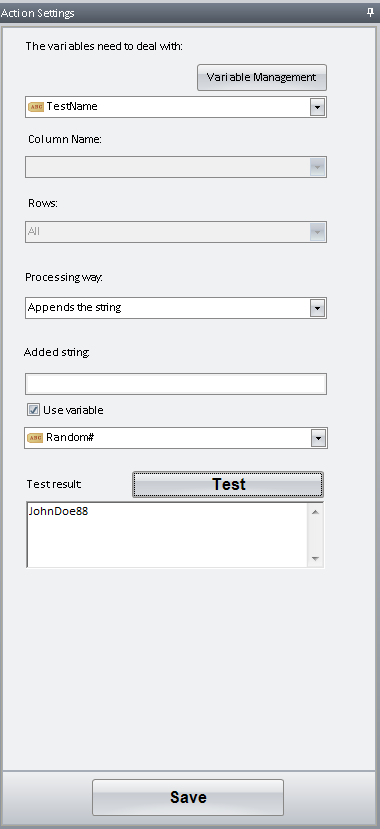Viewport: 380px width, 829px height.
Task: Select the Appends the string combo box
Action: pyautogui.click(x=175, y=308)
